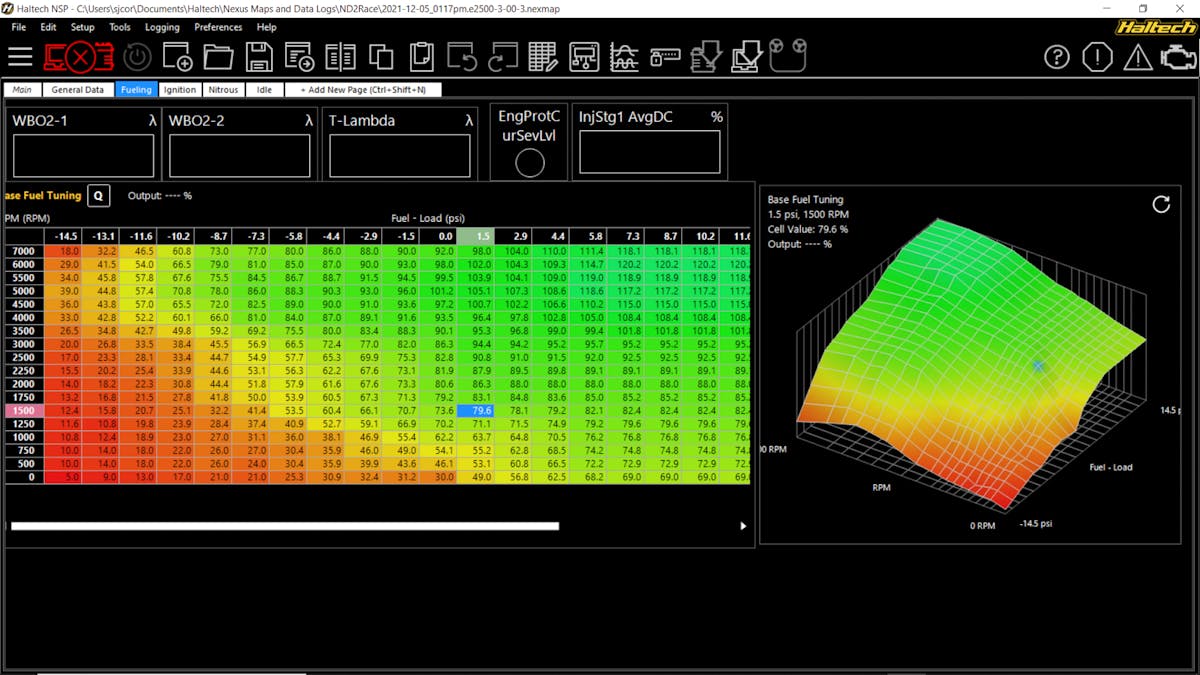The width and height of the screenshot is (1200, 675).
Task: Open the hamburger navigation menu
Action: pos(20,57)
